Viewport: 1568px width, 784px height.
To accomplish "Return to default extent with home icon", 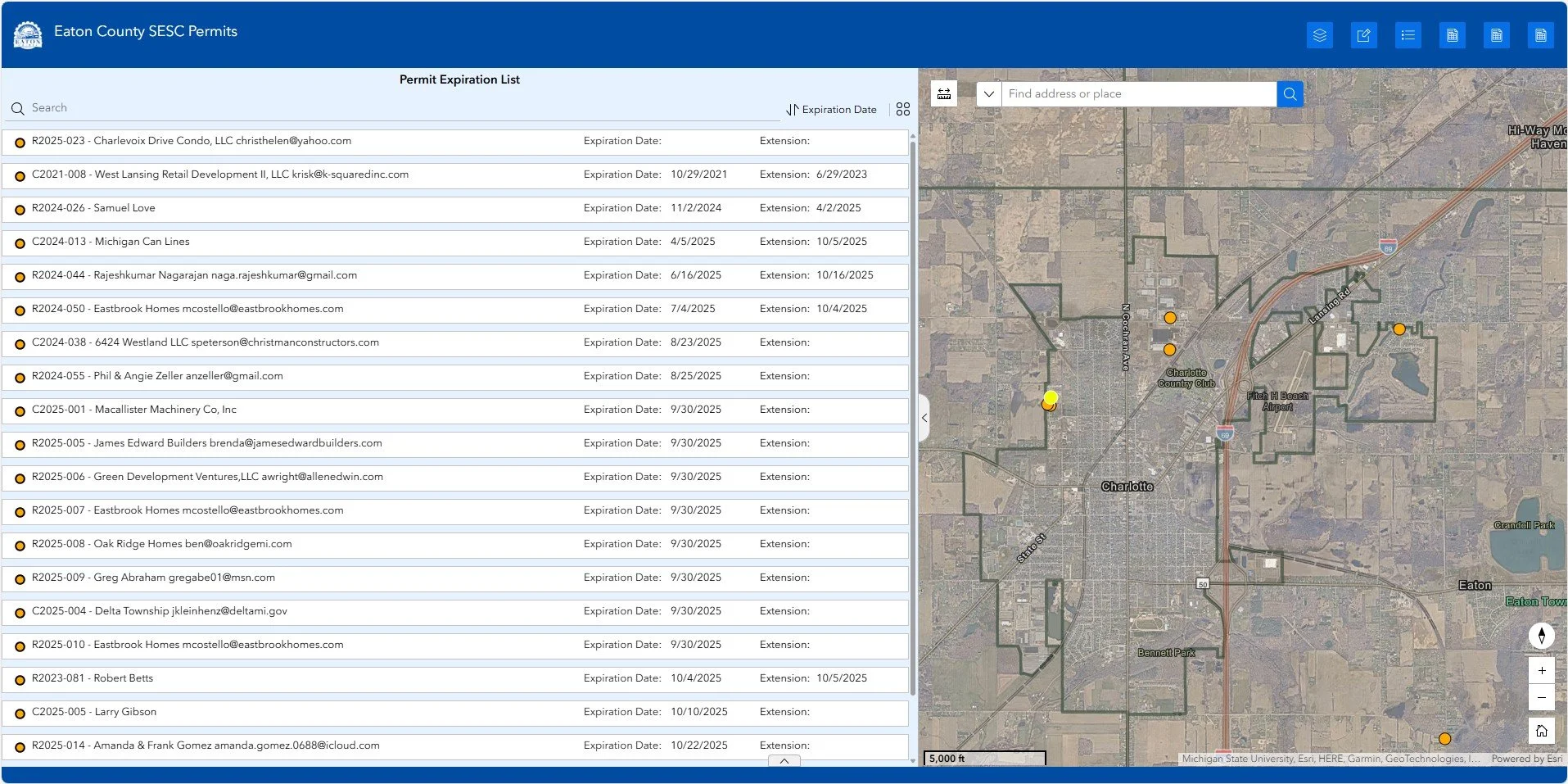I will (1542, 730).
